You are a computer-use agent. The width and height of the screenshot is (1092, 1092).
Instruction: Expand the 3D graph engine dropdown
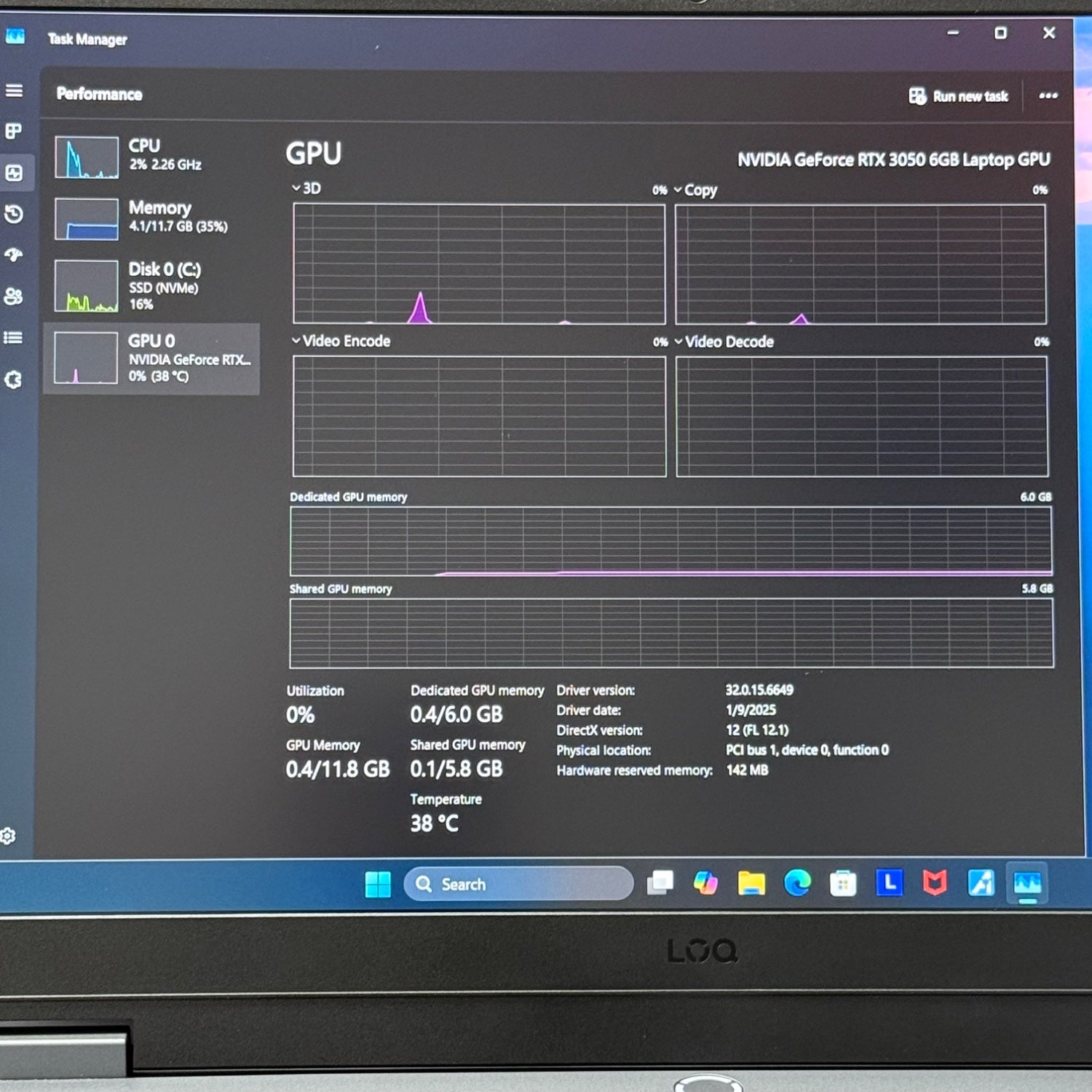click(306, 189)
